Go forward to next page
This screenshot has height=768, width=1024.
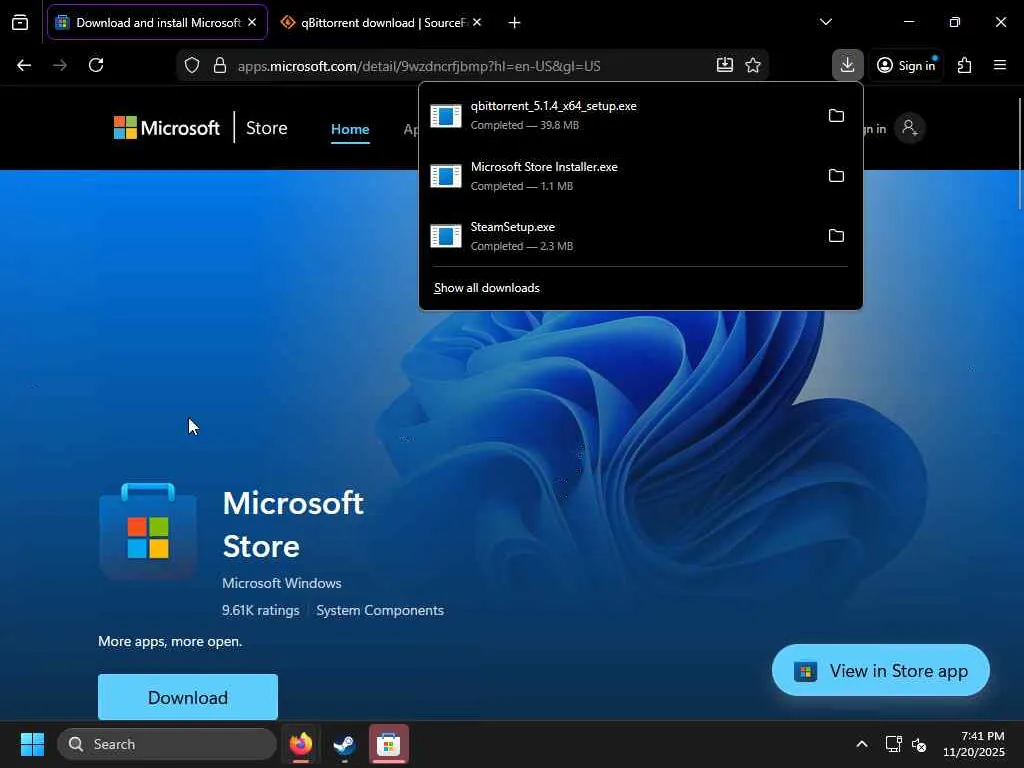[60, 65]
